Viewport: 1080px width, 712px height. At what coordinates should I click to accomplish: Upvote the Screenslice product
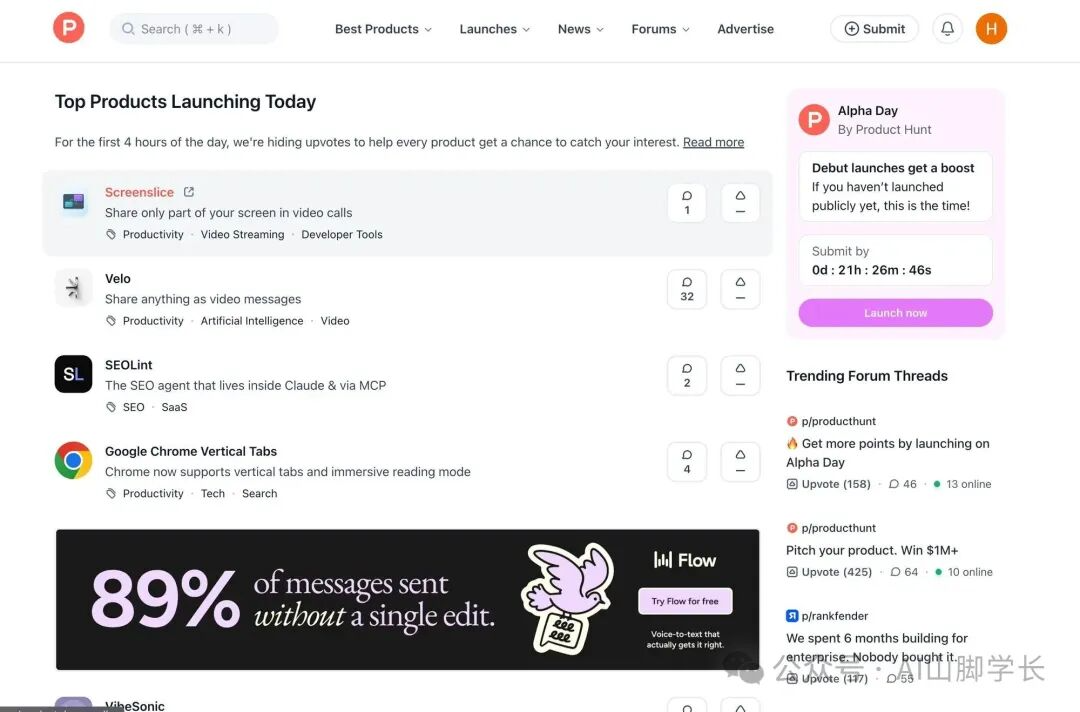740,203
